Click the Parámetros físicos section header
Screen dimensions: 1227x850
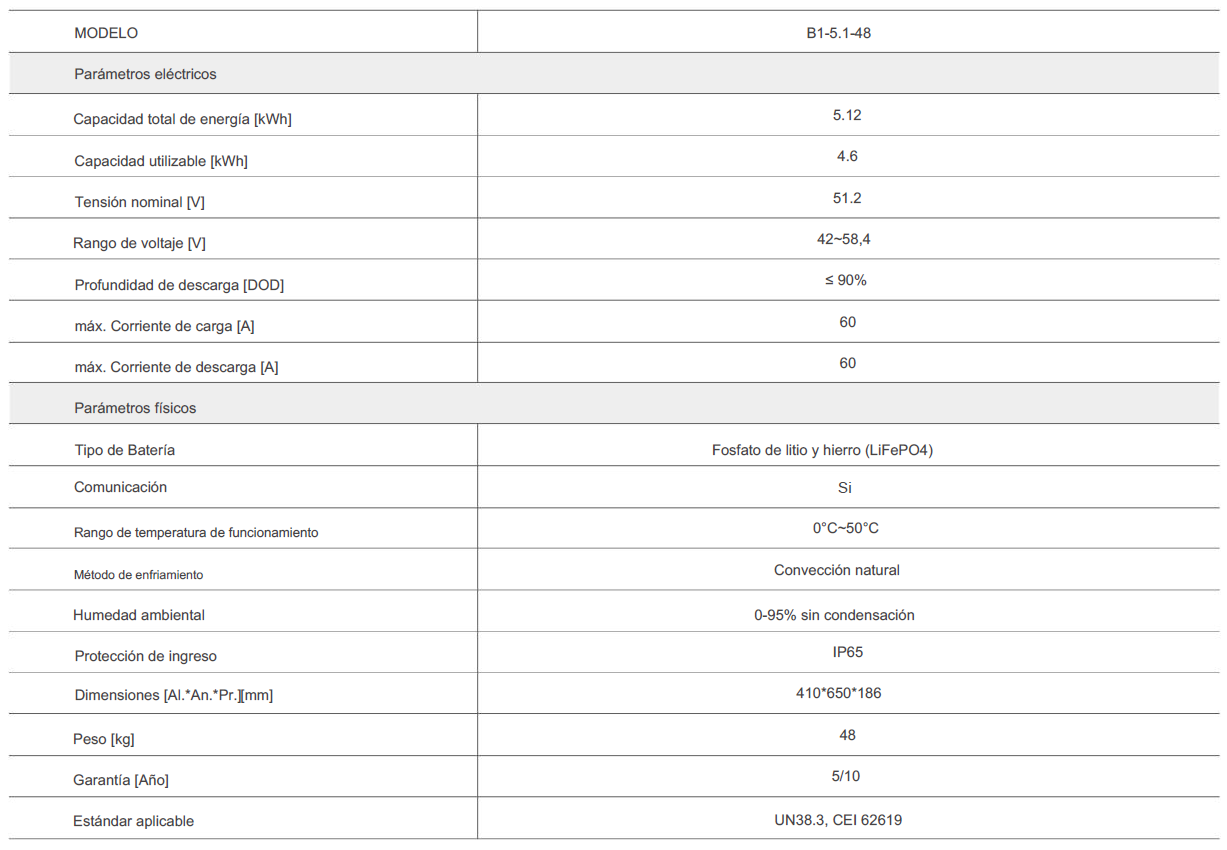click(135, 408)
